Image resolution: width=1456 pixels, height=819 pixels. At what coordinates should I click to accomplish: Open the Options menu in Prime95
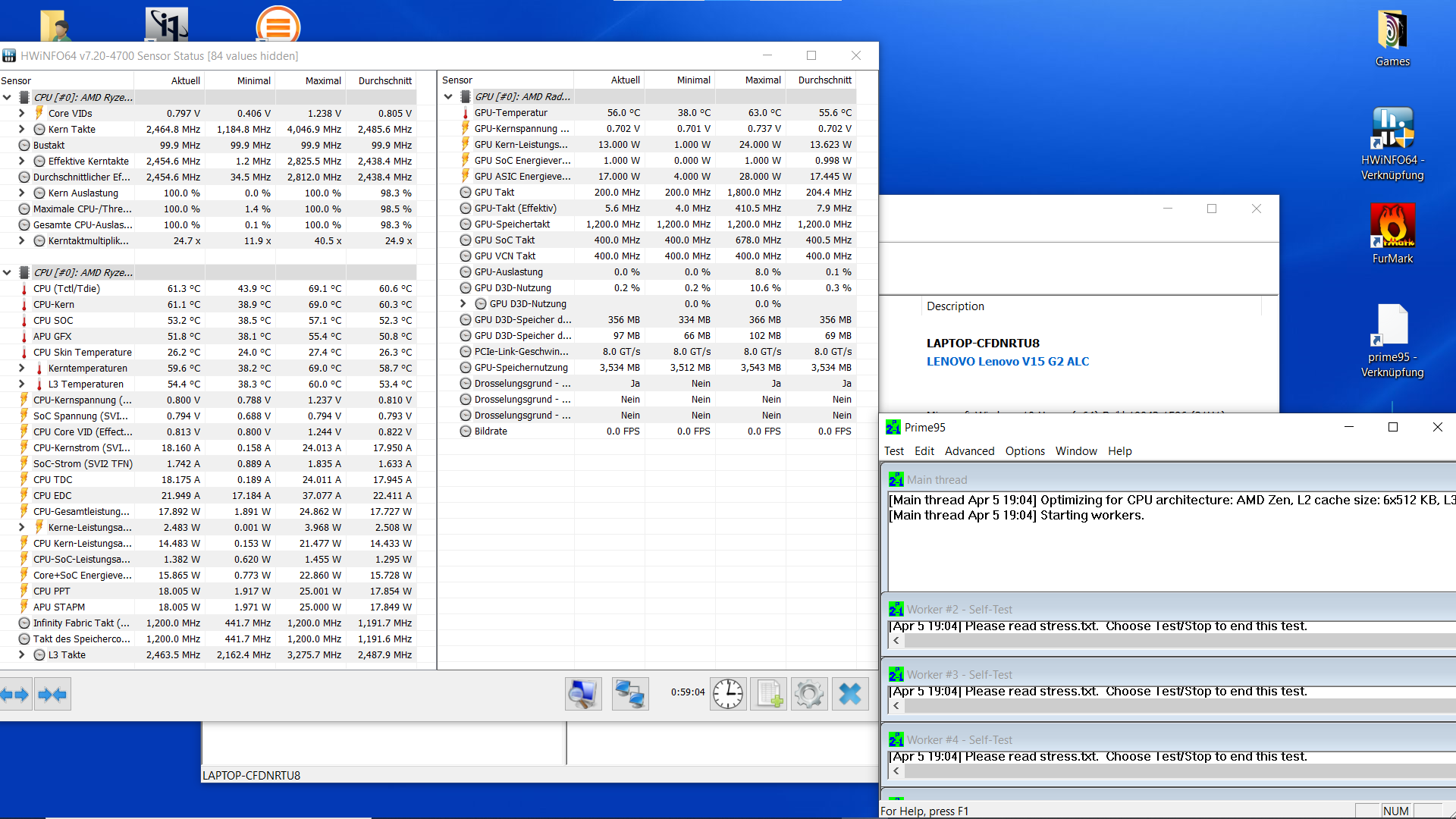pyautogui.click(x=1025, y=451)
